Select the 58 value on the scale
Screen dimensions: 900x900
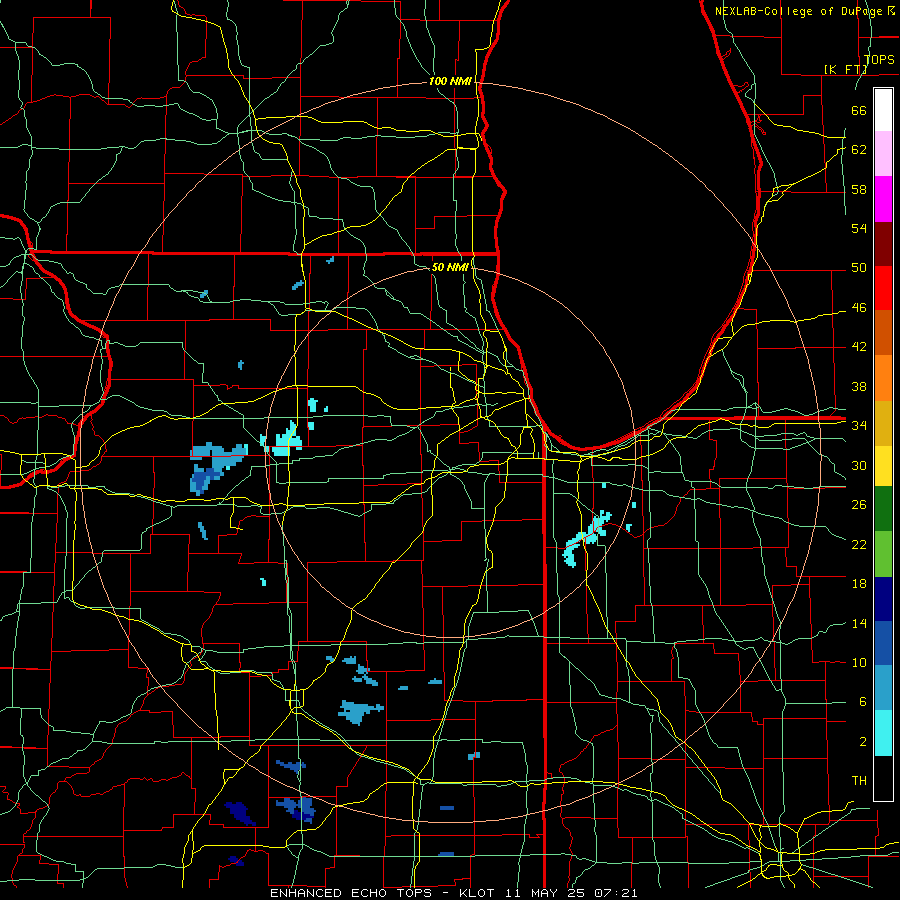click(x=859, y=189)
